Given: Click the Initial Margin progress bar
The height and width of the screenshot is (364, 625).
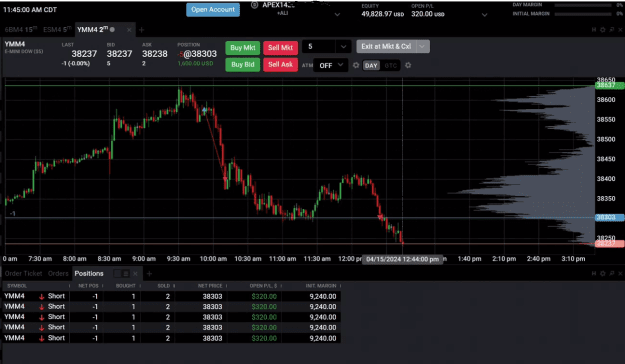Looking at the screenshot, I should point(582,14).
